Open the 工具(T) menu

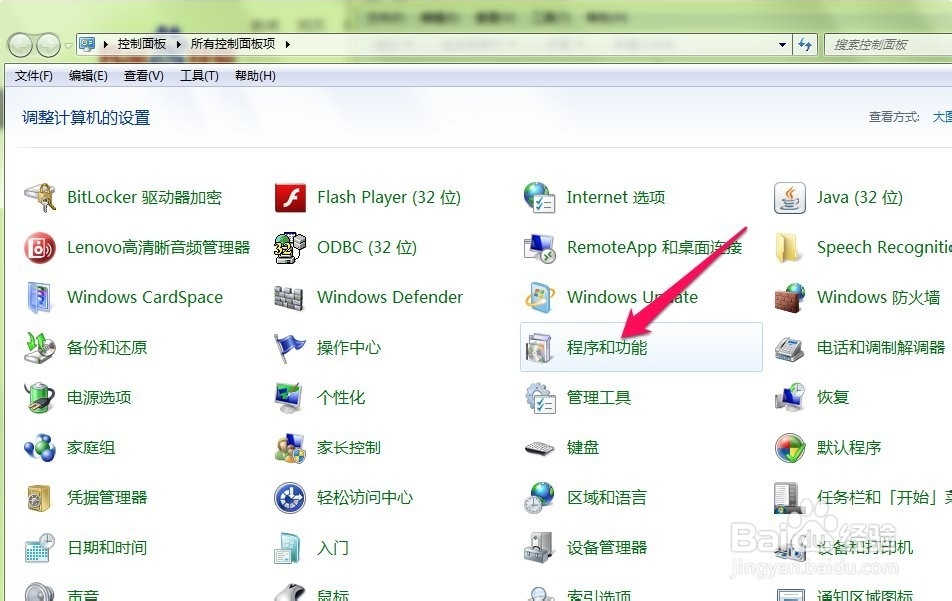tap(199, 76)
